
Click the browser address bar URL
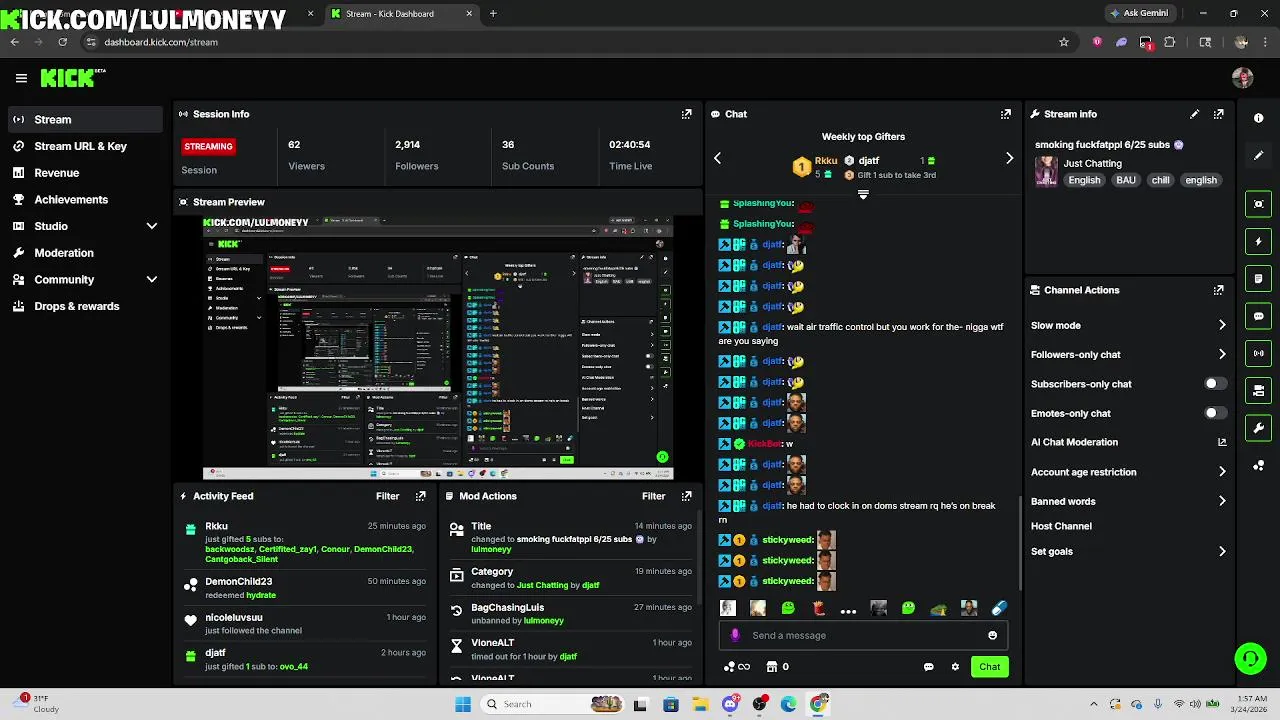[161, 42]
